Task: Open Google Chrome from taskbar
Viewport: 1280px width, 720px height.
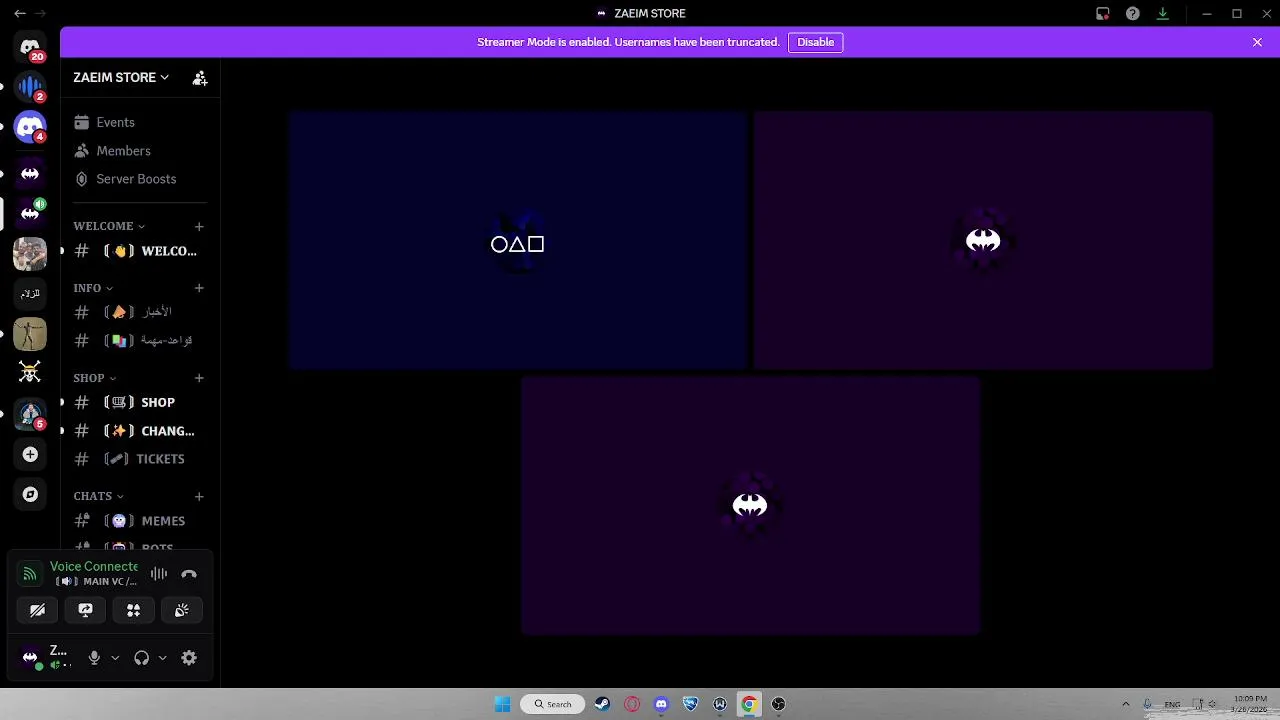Action: [x=748, y=704]
